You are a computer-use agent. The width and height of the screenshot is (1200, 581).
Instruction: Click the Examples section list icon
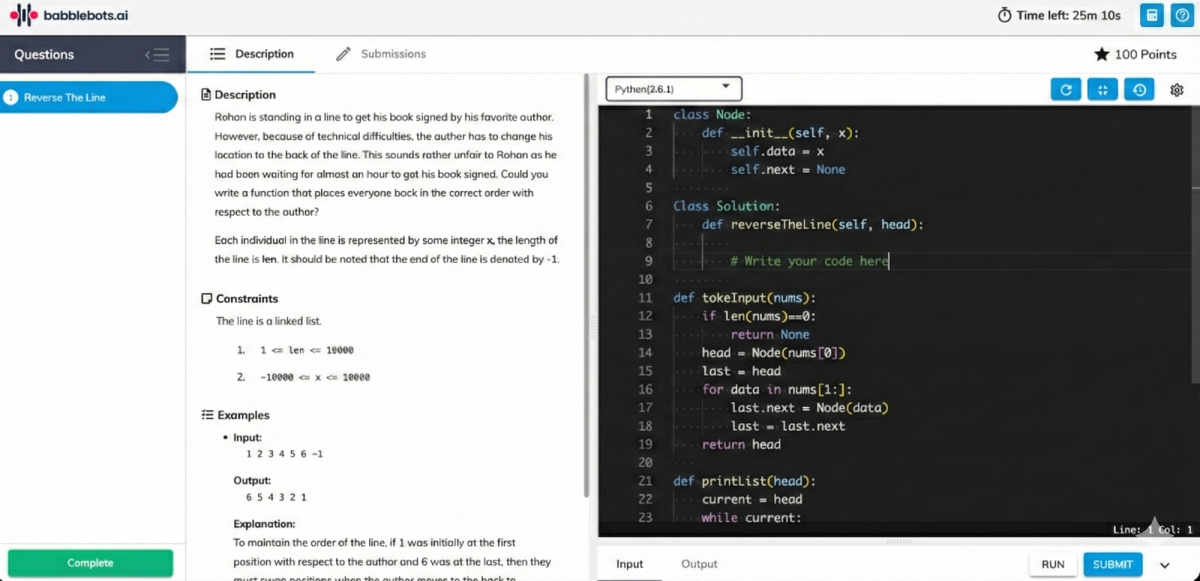tap(207, 415)
